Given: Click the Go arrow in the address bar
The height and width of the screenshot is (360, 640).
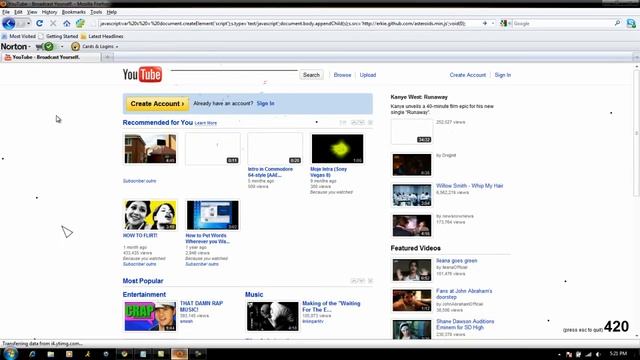Looking at the screenshot, I should [x=484, y=23].
